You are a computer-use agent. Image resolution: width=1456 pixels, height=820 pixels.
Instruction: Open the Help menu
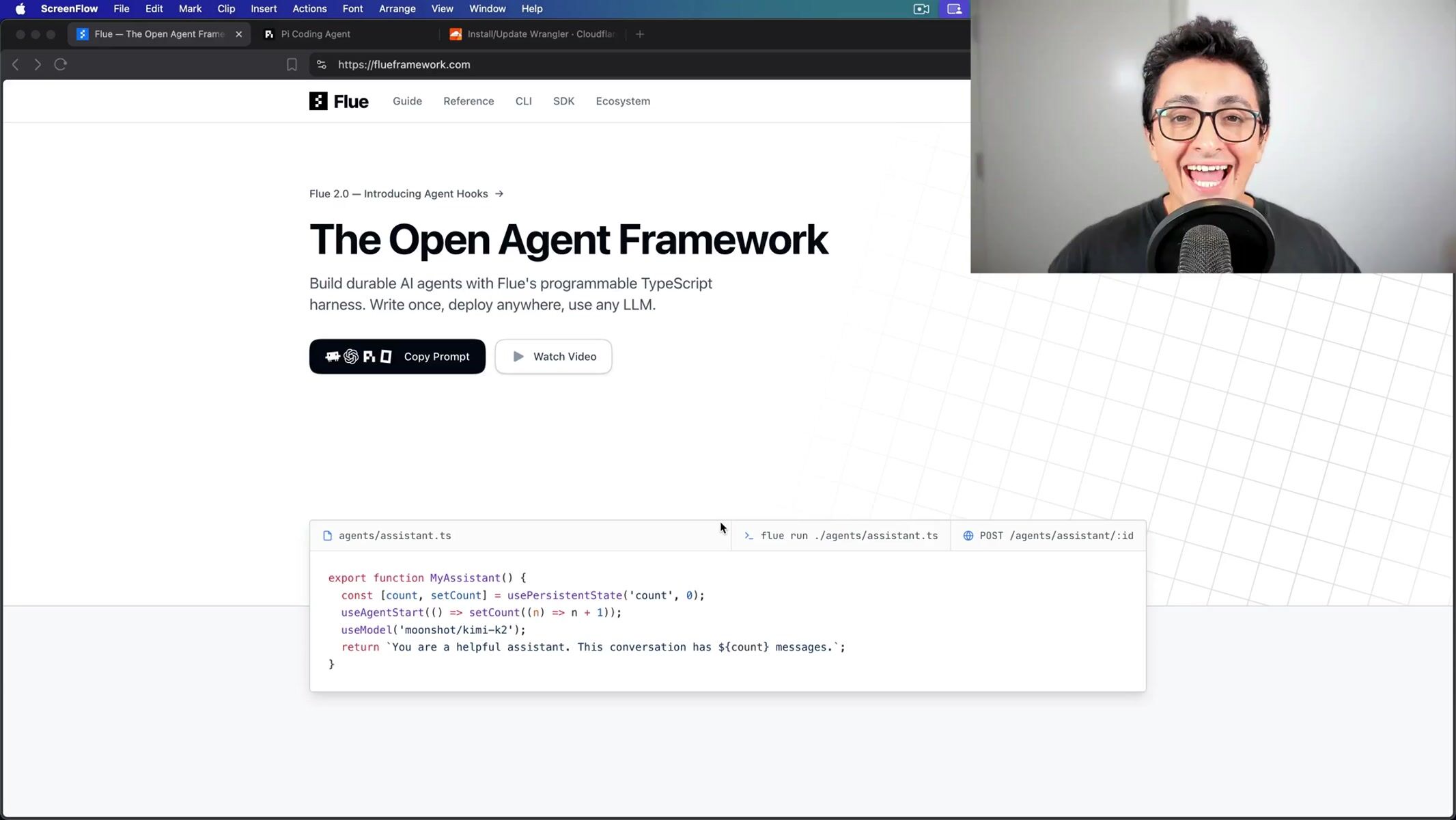pyautogui.click(x=532, y=9)
